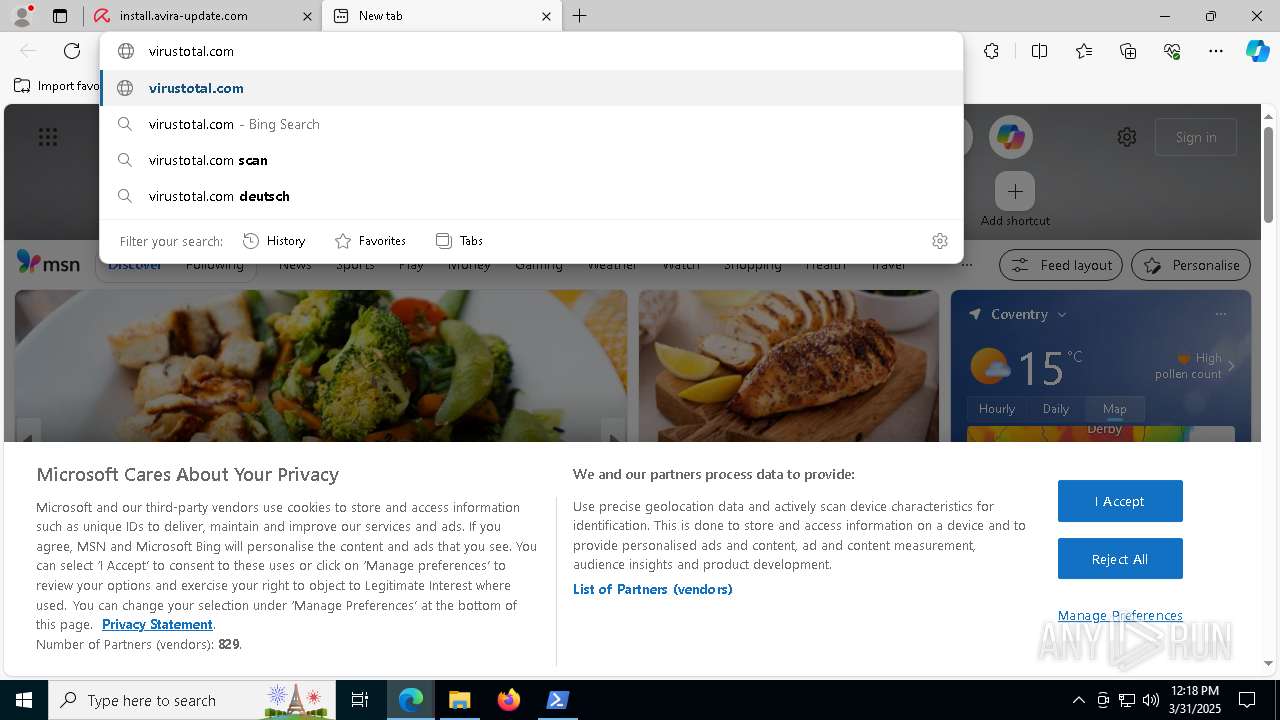The width and height of the screenshot is (1280, 720).
Task: Open List of Partners (vendors) link
Action: click(x=653, y=589)
